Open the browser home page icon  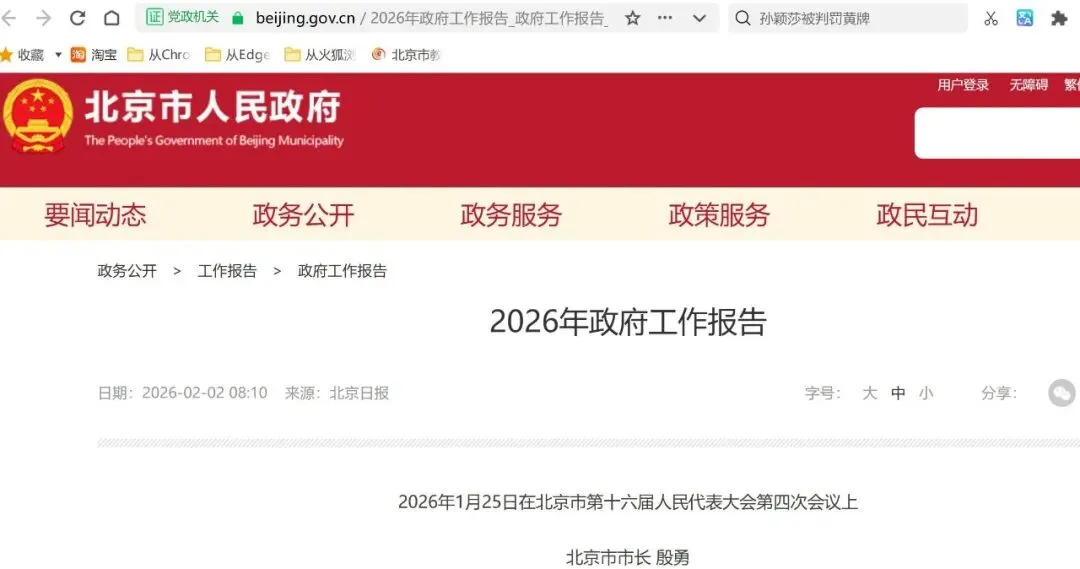pyautogui.click(x=112, y=18)
